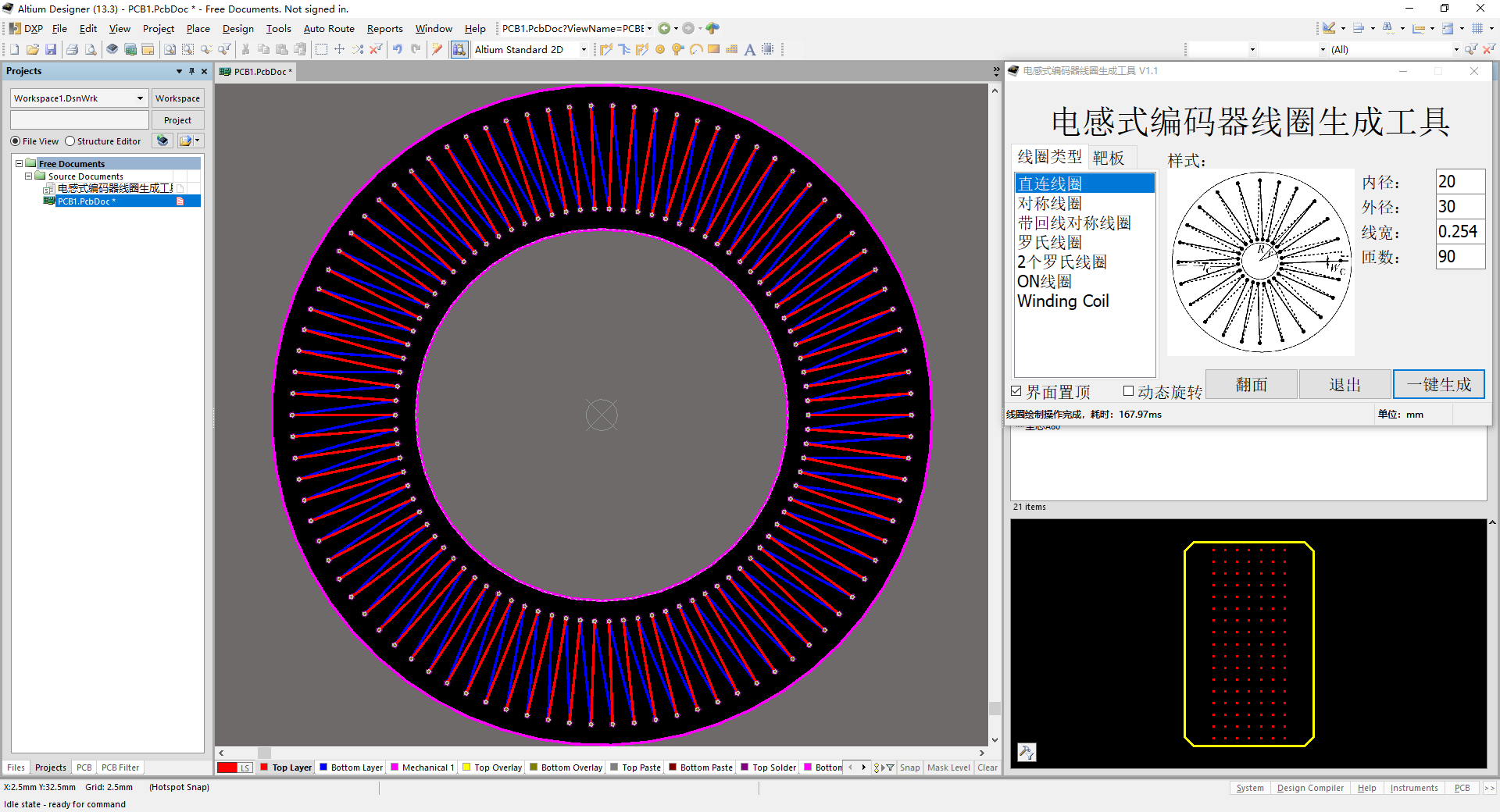Select the Place Arc tool
Image resolution: width=1500 pixels, height=812 pixels.
click(695, 49)
